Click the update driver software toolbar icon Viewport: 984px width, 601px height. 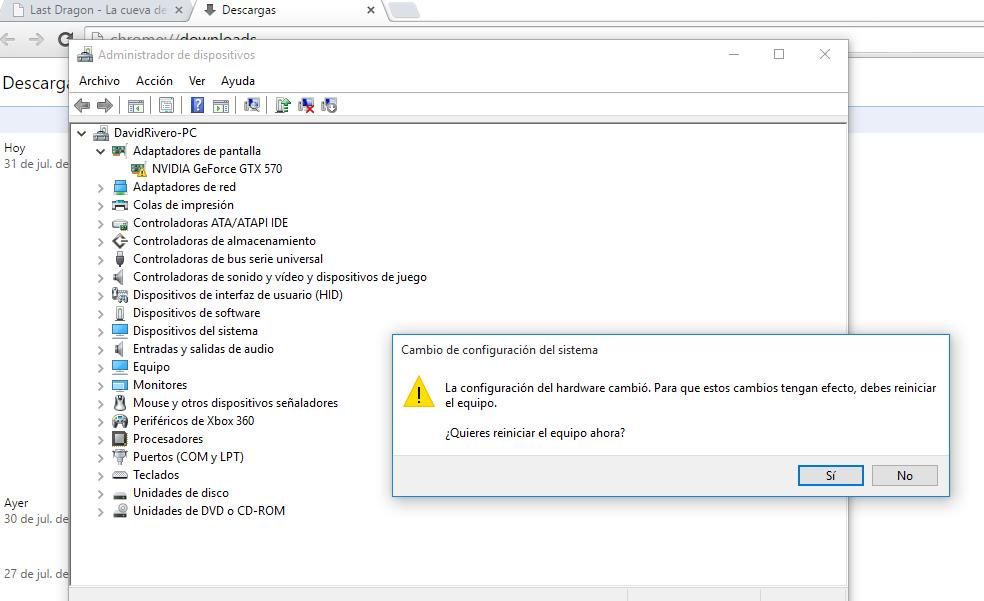point(283,105)
